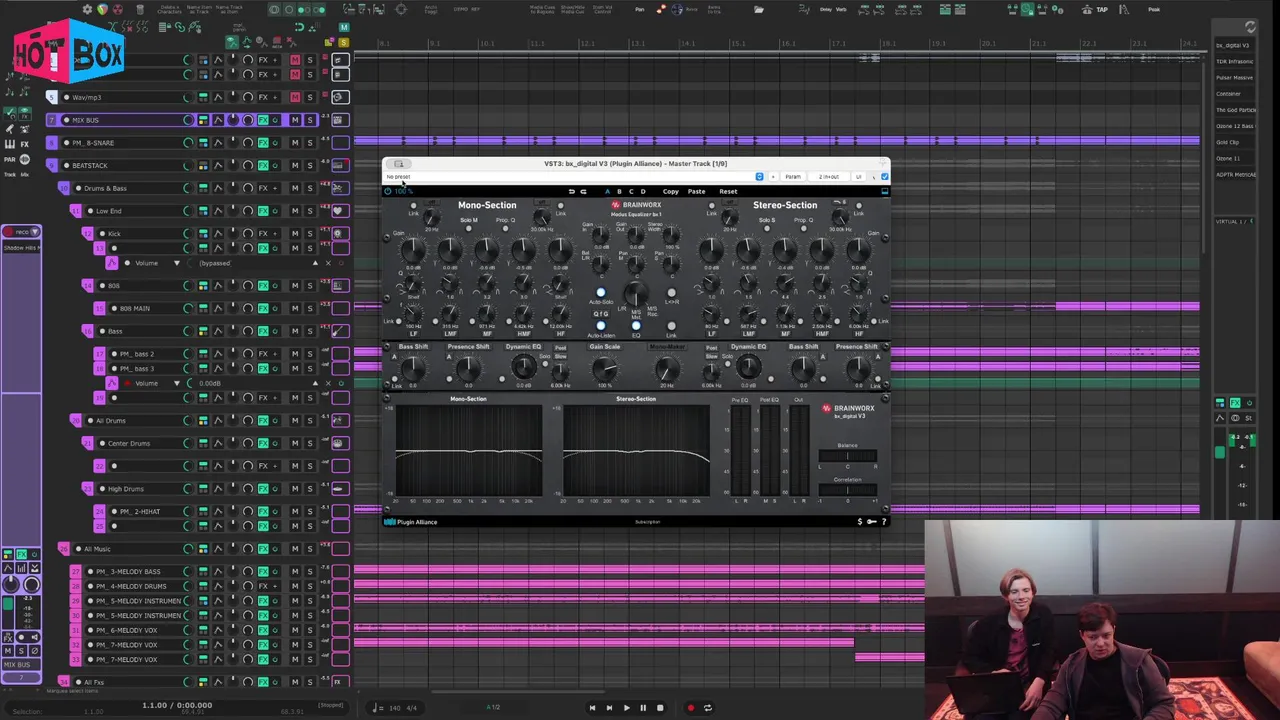Viewport: 1280px width, 720px height.
Task: Select the Center Drums track
Action: 131,443
